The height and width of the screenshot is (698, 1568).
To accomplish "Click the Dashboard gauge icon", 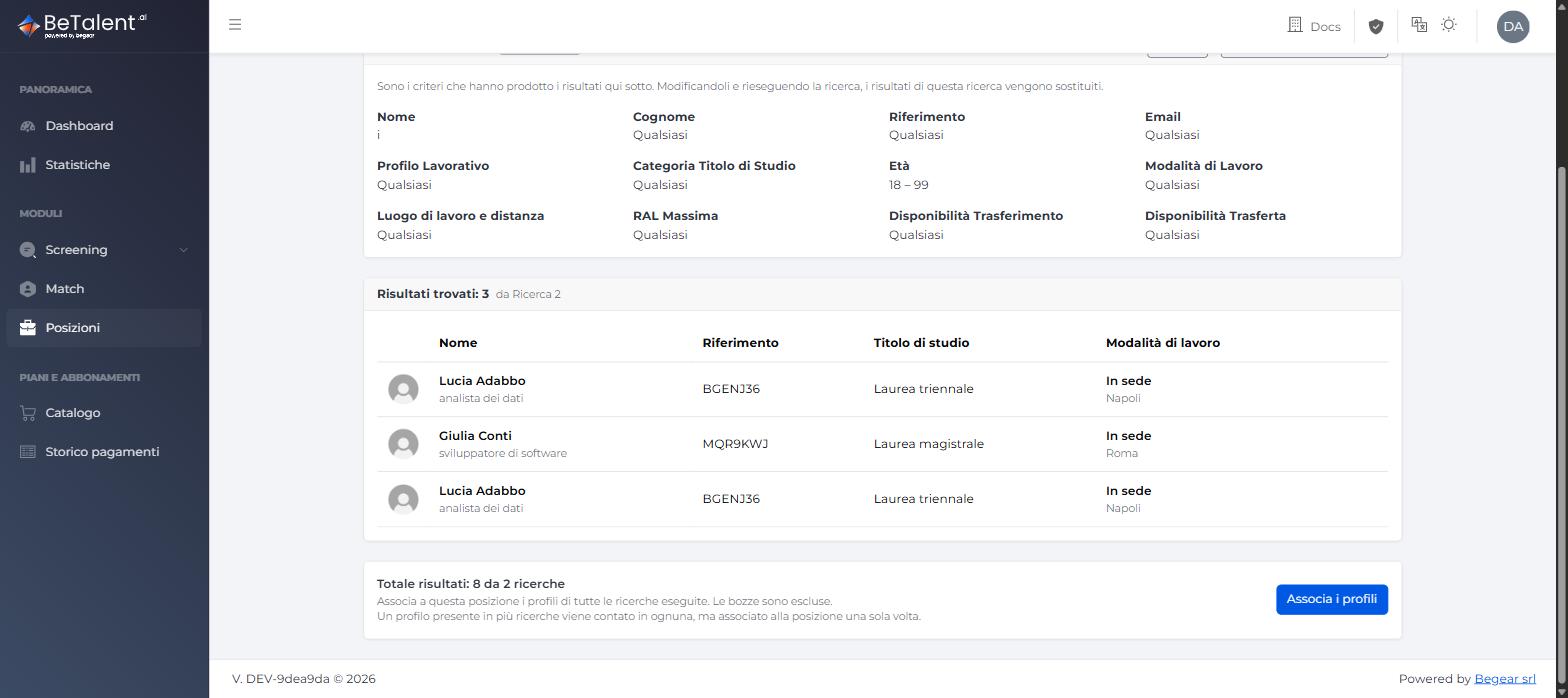I will tap(27, 126).
